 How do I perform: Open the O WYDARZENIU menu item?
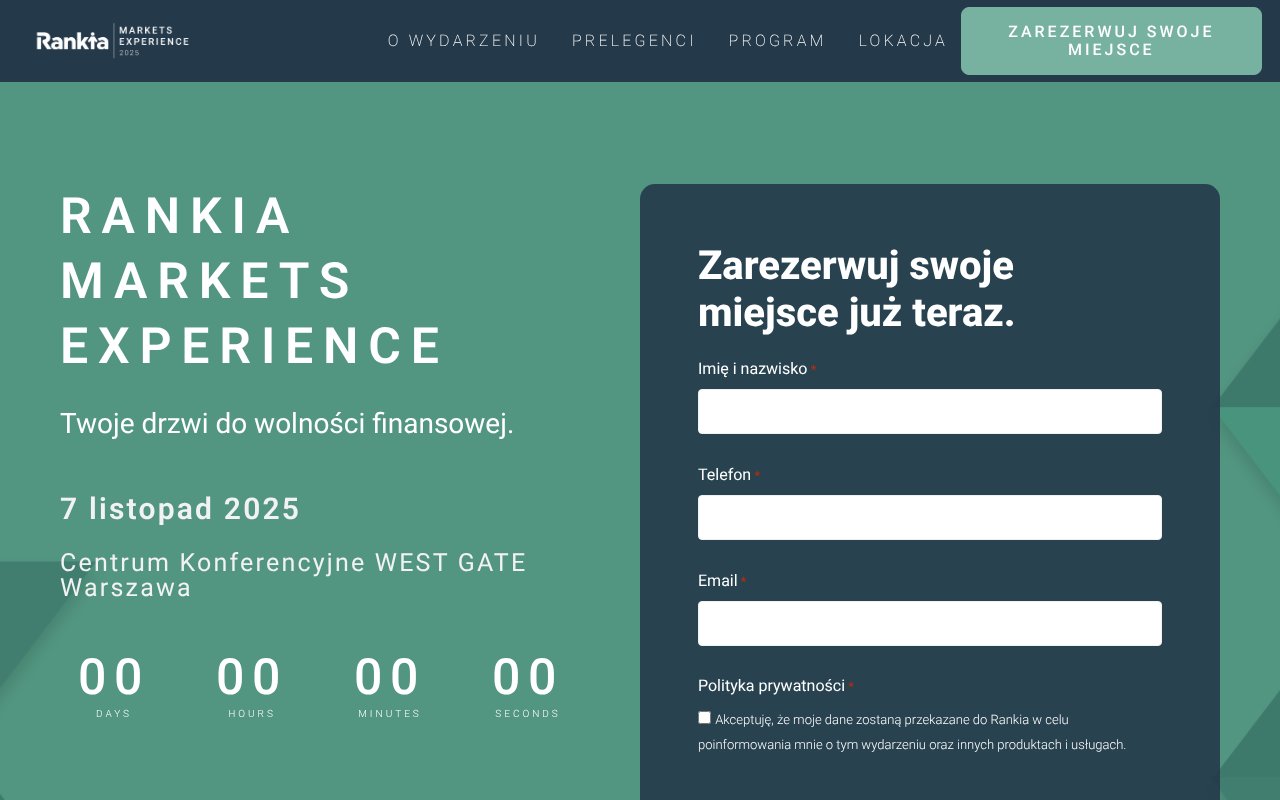tap(463, 41)
